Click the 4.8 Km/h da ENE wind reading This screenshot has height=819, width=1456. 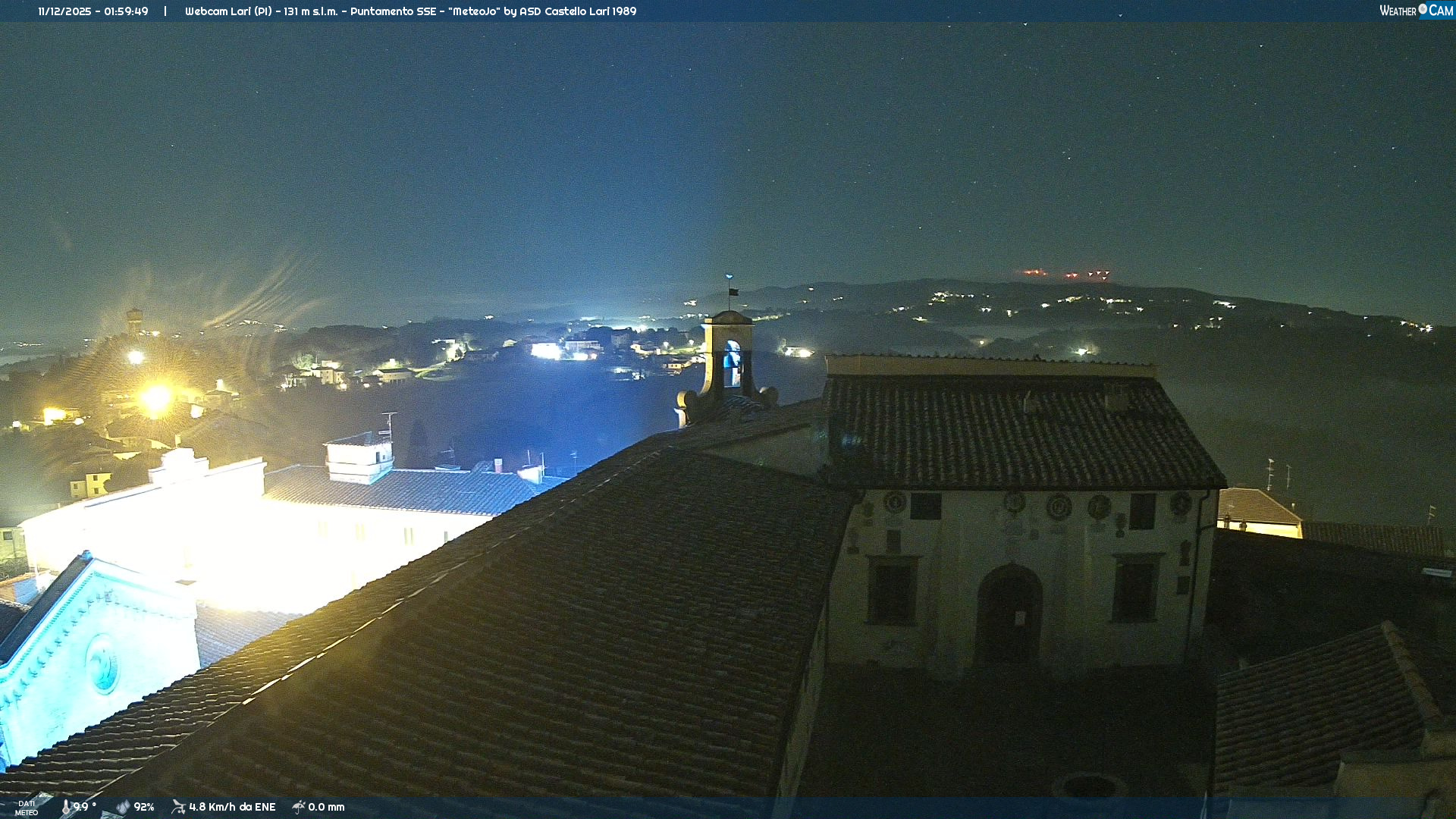coord(232,807)
